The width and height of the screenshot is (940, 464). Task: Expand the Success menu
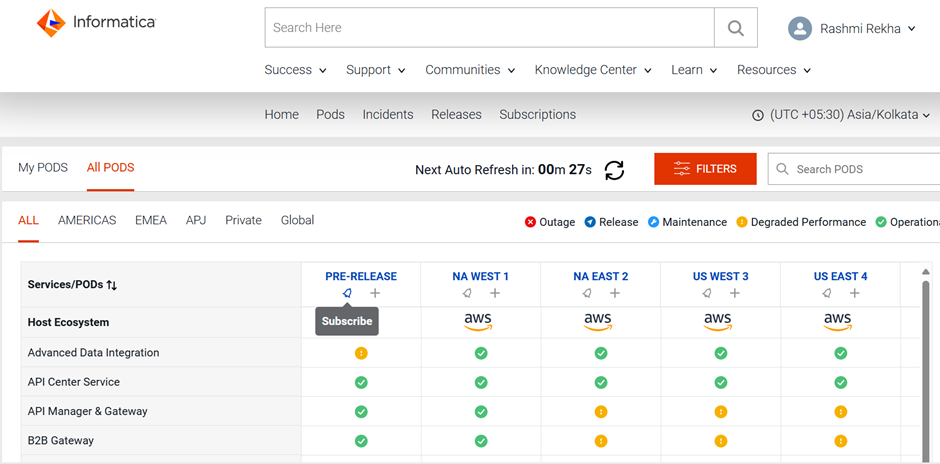coord(296,70)
